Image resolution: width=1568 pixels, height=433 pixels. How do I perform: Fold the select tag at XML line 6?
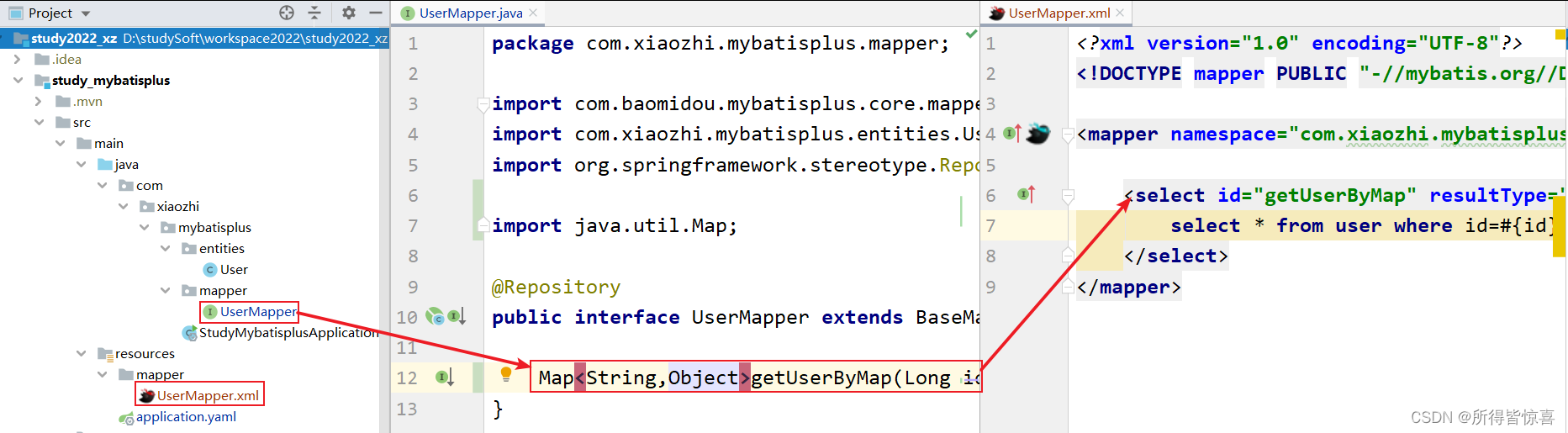1068,196
